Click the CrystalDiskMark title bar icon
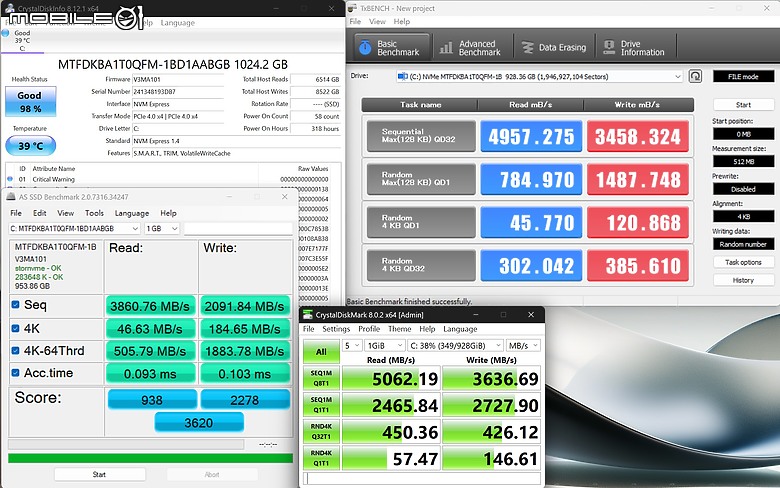 pos(308,314)
